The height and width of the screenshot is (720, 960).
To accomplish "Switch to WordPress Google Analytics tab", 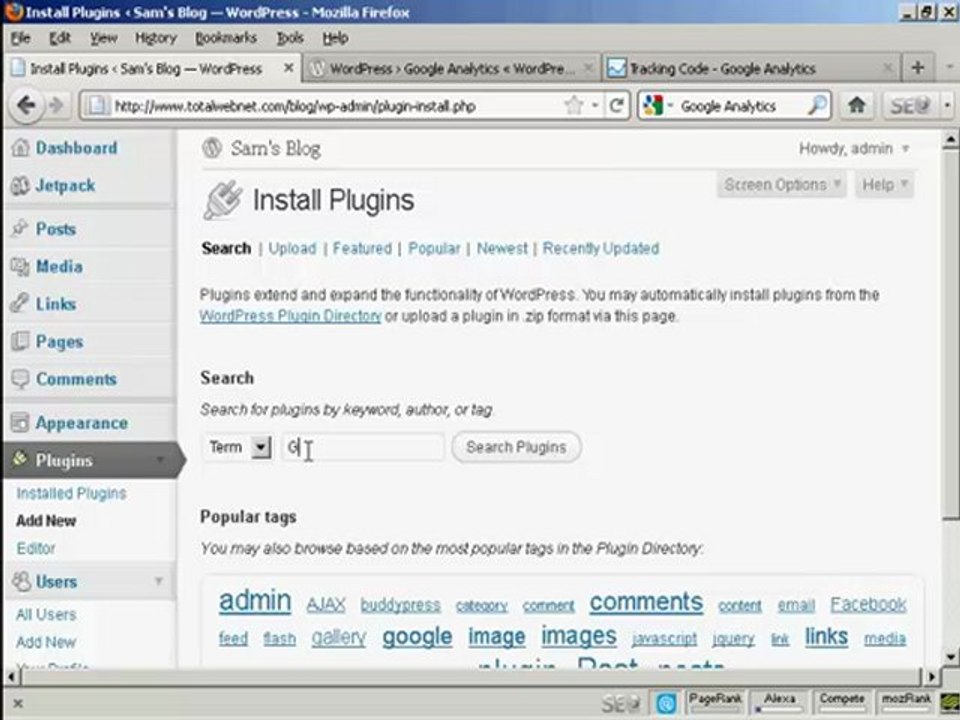I will tap(452, 69).
